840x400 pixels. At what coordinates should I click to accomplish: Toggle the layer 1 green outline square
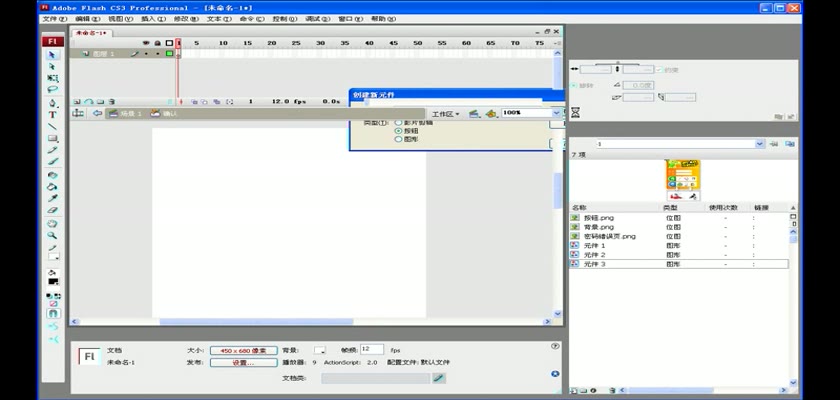pos(169,54)
